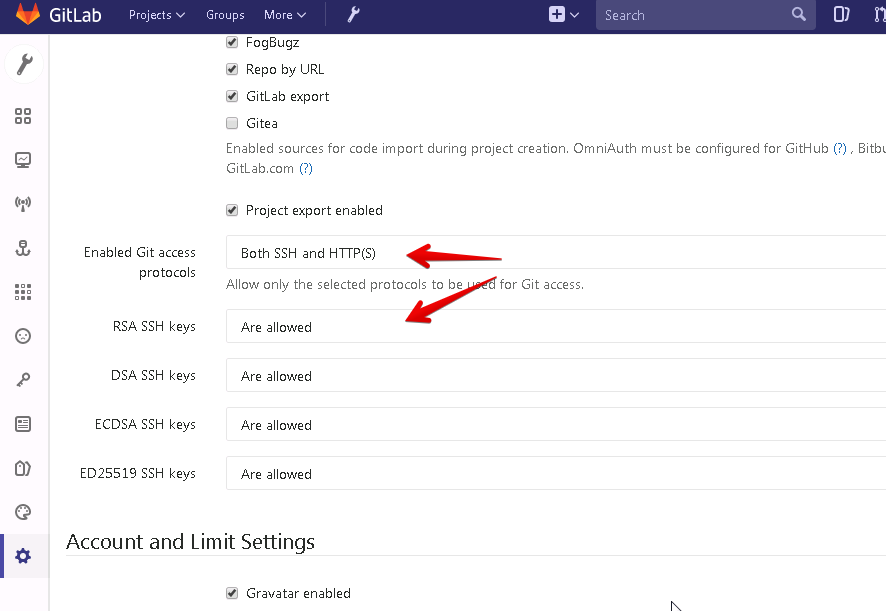Uncheck the FogBugz import source
Image resolution: width=886 pixels, height=611 pixels.
tap(232, 42)
